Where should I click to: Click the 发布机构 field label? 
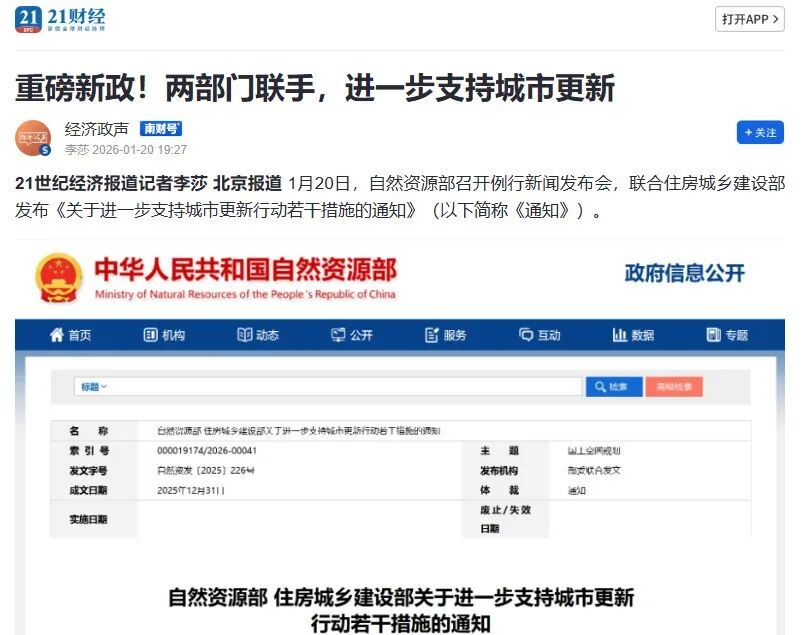[x=499, y=470]
